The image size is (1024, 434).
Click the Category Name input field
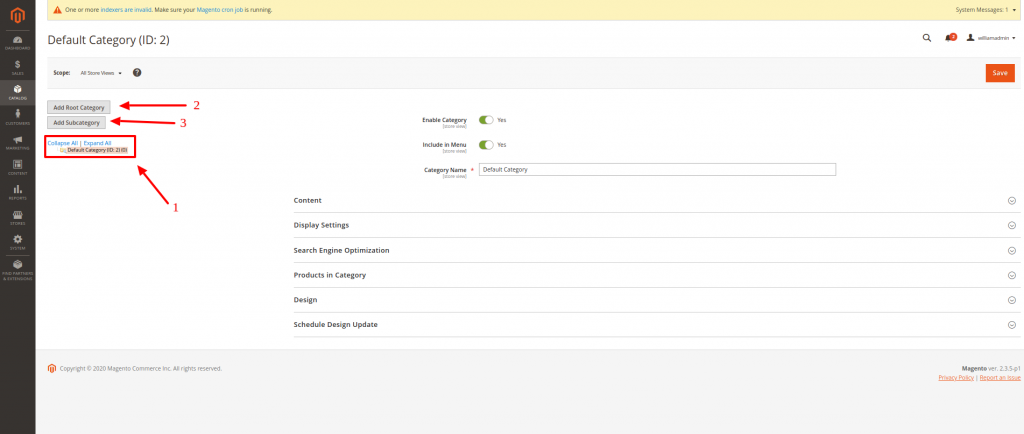tap(656, 170)
